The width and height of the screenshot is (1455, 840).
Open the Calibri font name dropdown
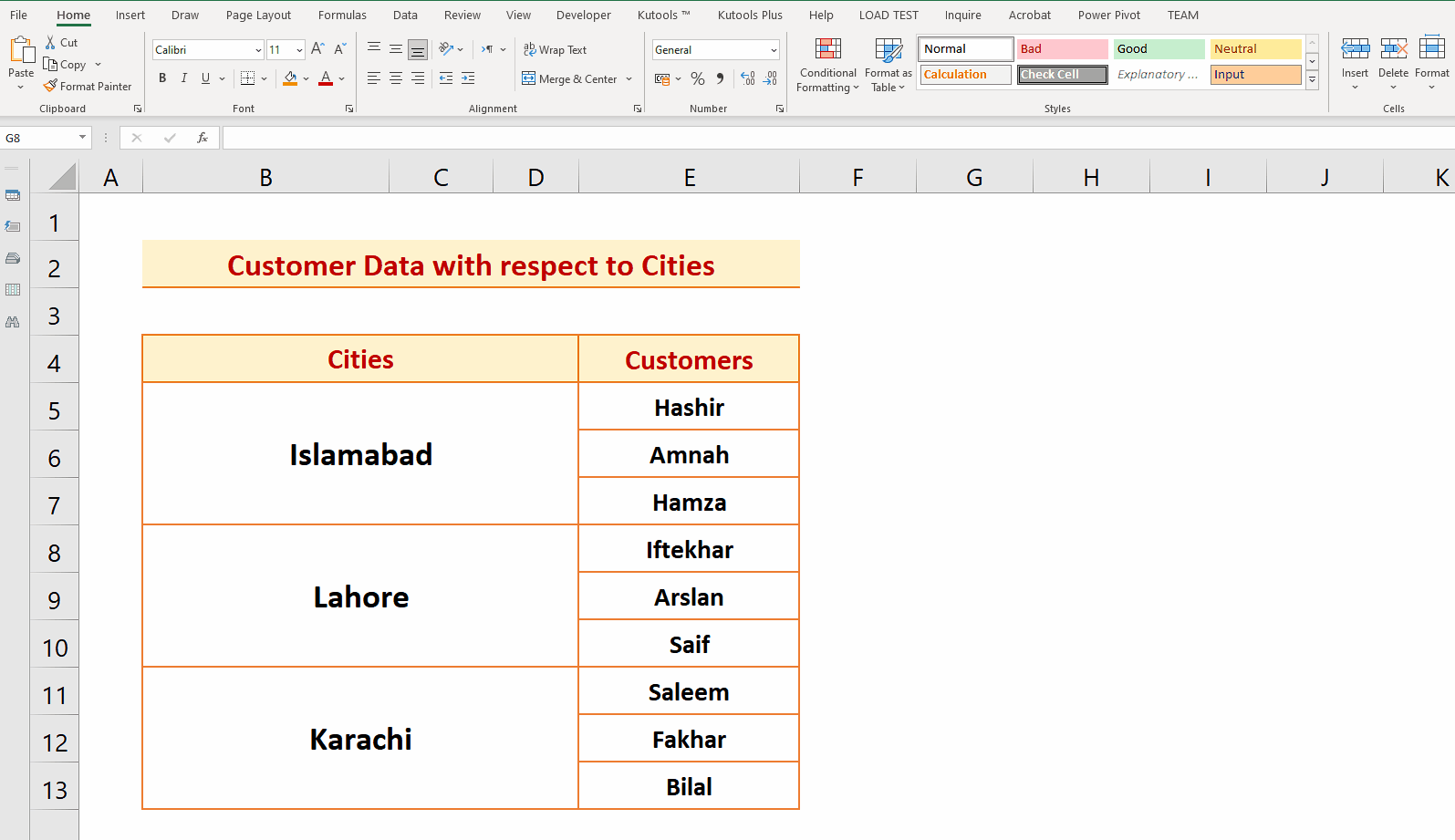[x=258, y=50]
